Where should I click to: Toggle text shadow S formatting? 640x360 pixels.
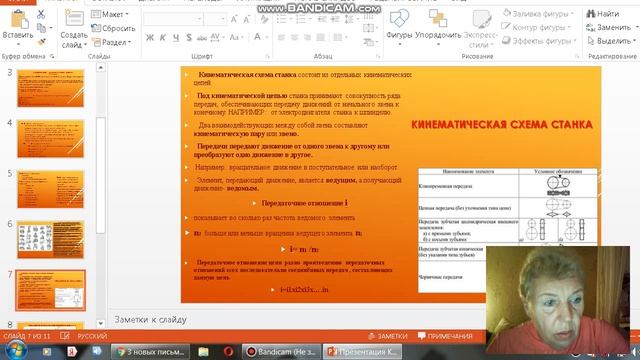pyautogui.click(x=189, y=38)
